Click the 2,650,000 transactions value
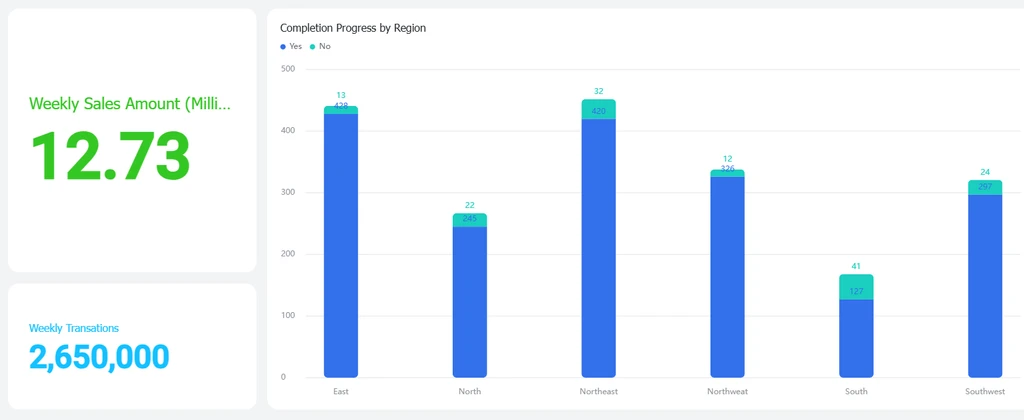 99,357
